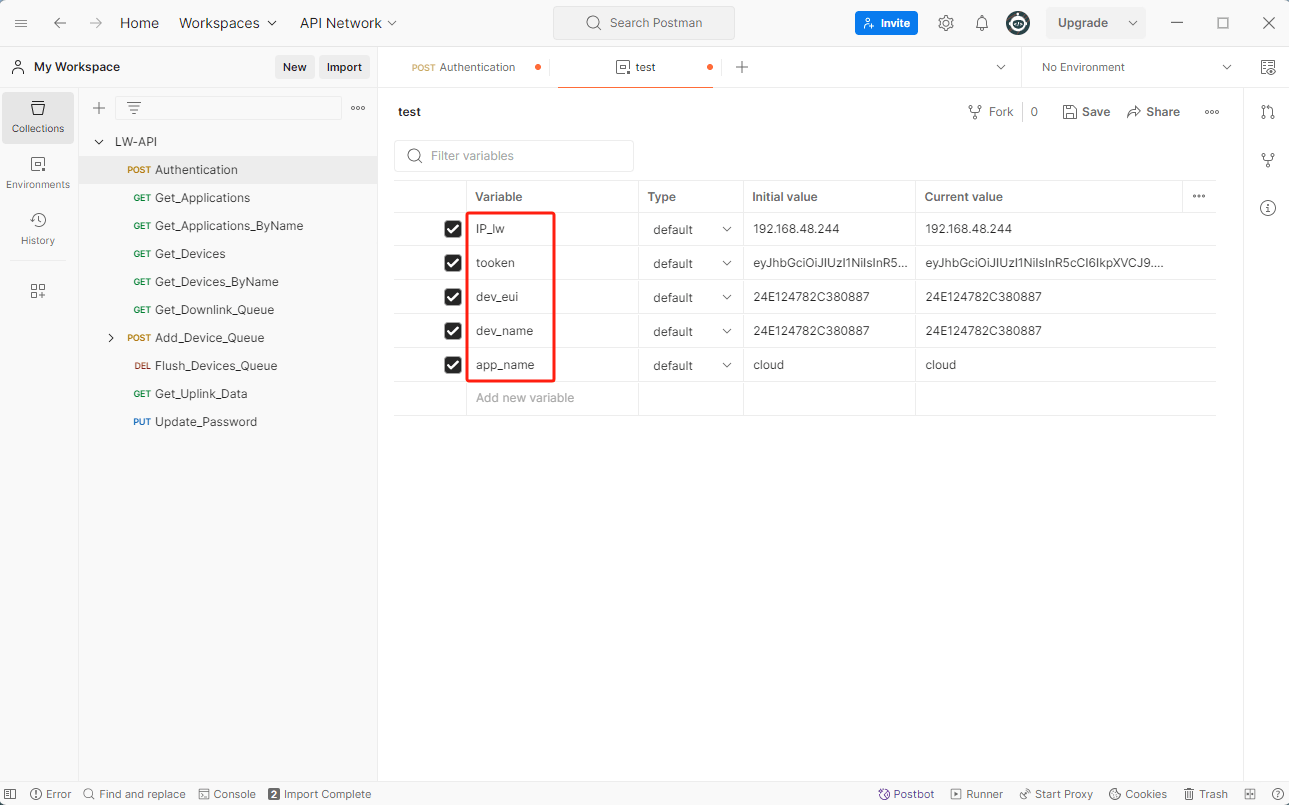
Task: Click the Add new variable cell
Action: 552,398
